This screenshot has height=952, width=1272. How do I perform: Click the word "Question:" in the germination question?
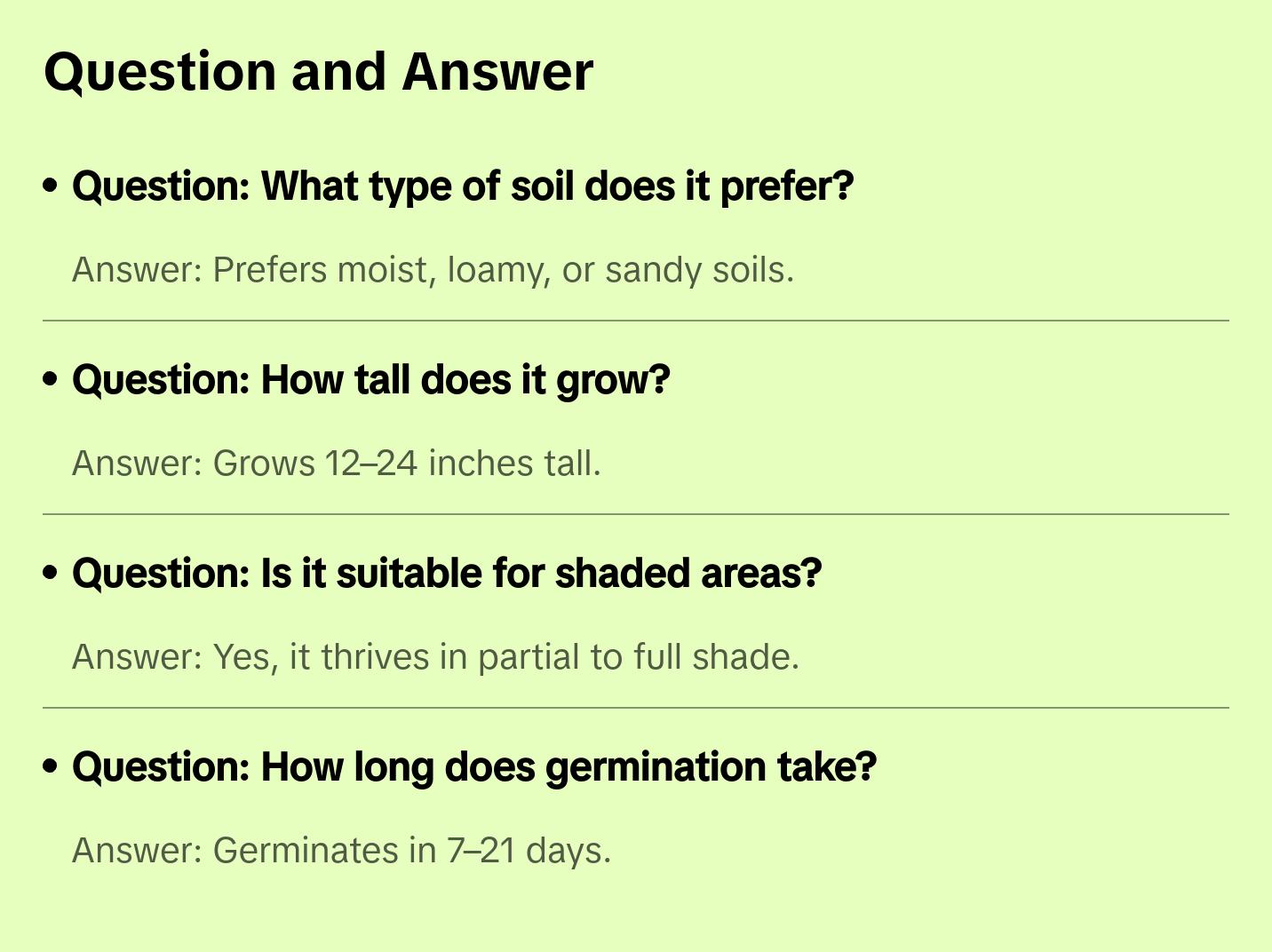[161, 767]
